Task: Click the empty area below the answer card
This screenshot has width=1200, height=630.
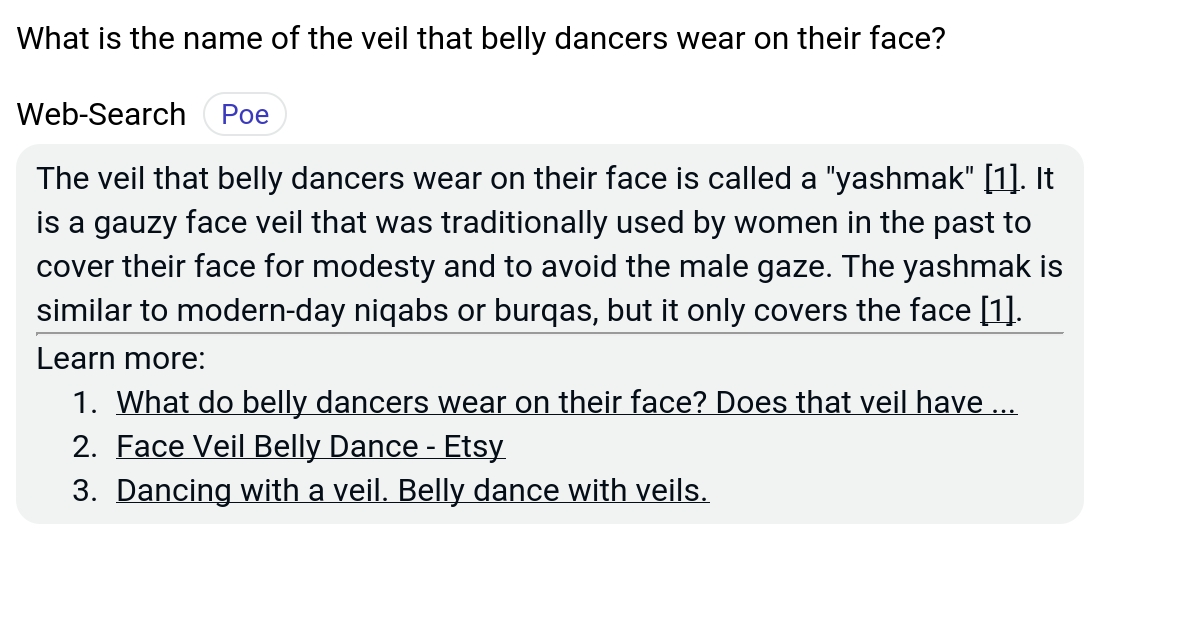Action: (600, 580)
